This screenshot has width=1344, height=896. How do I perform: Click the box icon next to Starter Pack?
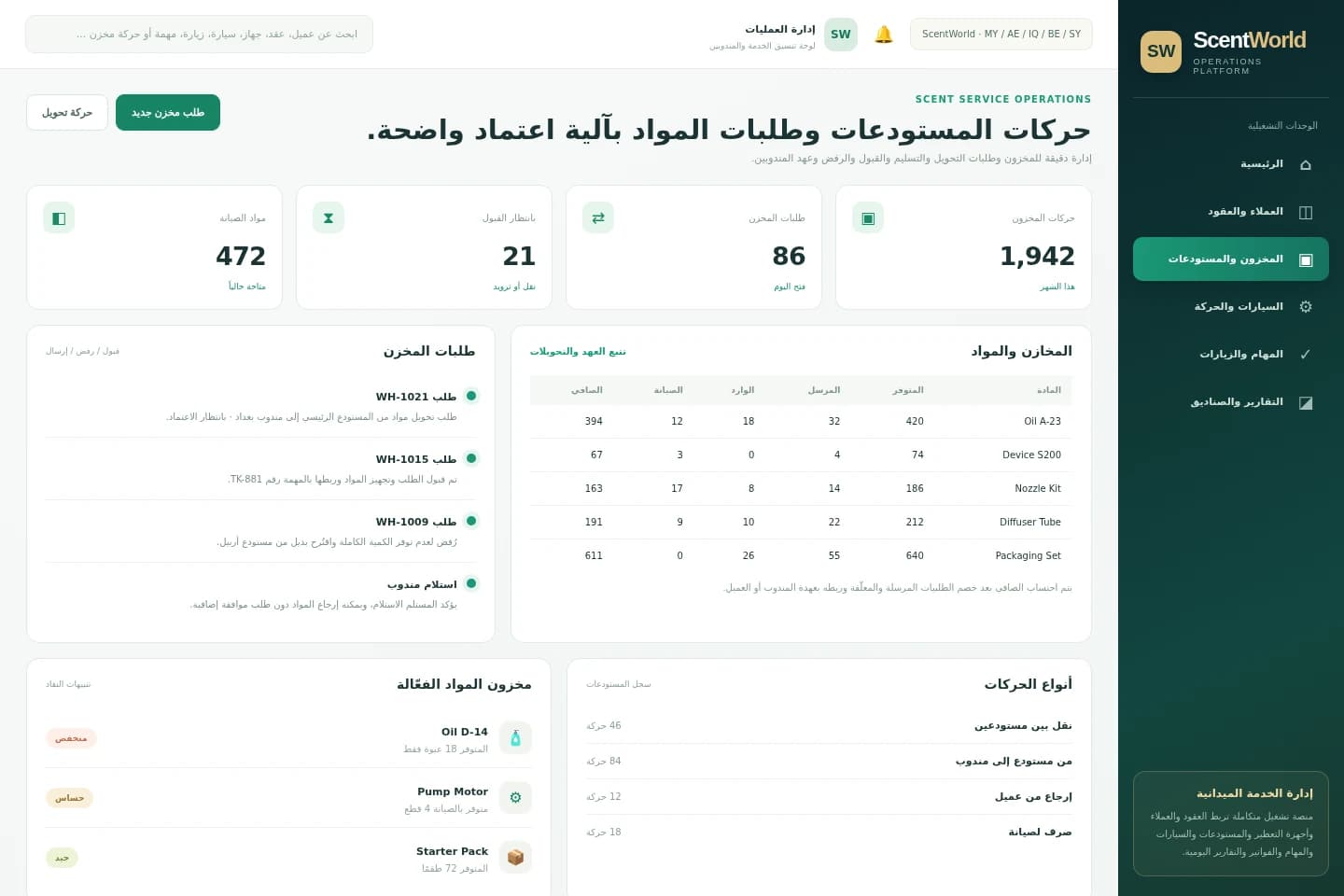[515, 858]
